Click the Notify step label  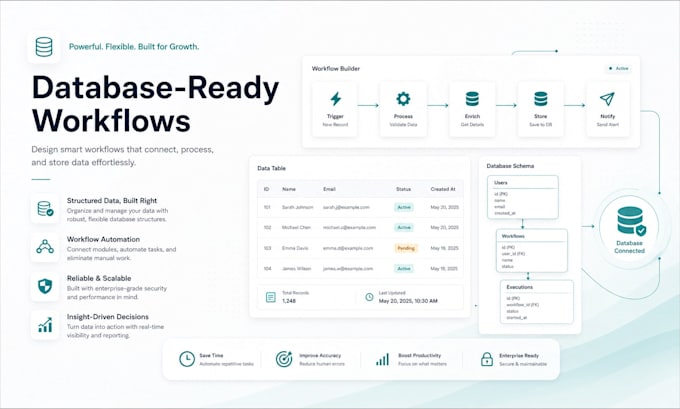608,116
